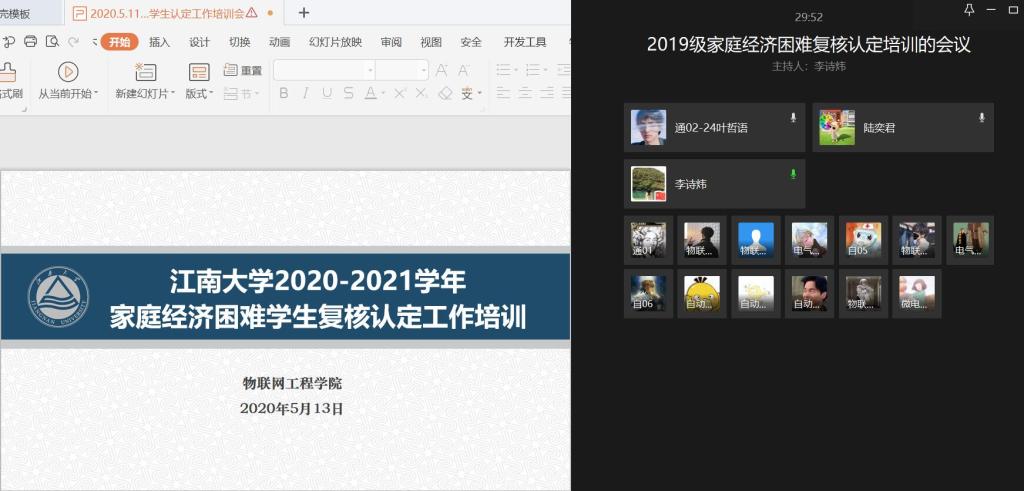Insert numbered list icon
This screenshot has width=1024, height=491.
click(x=533, y=70)
